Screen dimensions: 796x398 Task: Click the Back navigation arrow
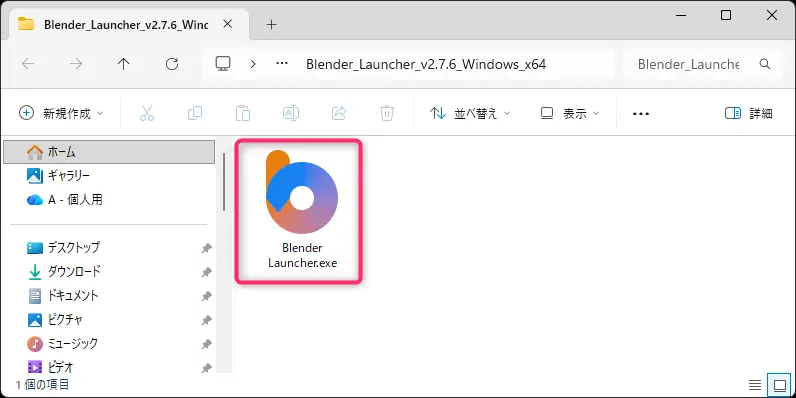pyautogui.click(x=27, y=64)
